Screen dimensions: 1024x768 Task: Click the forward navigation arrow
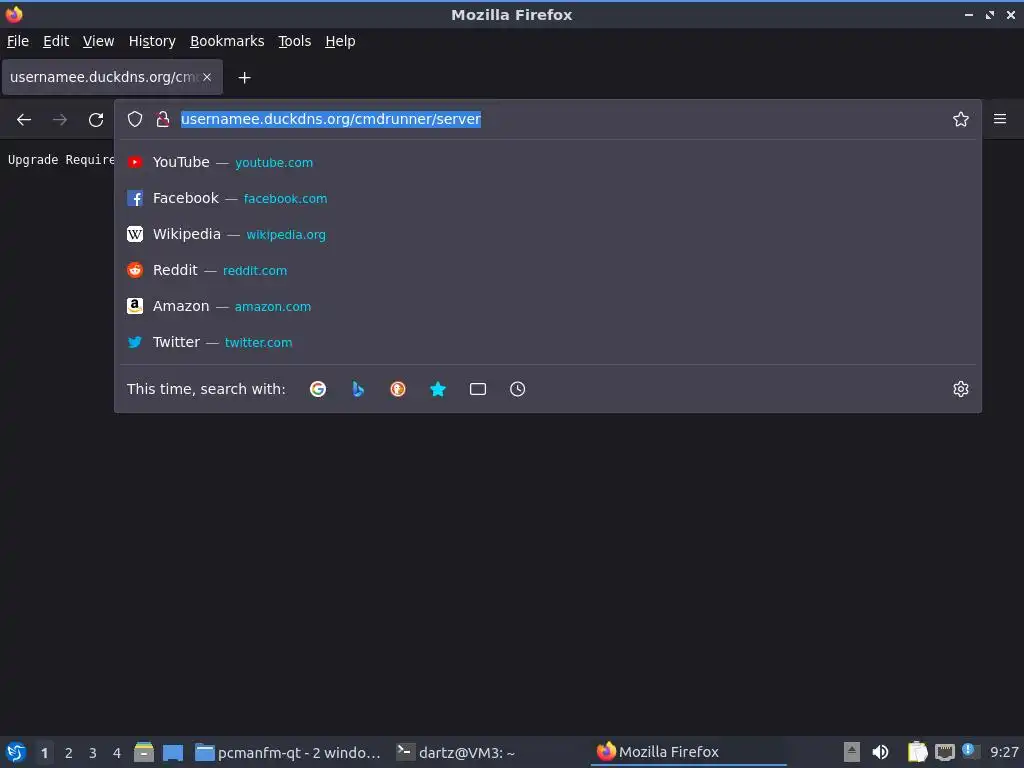click(x=60, y=120)
